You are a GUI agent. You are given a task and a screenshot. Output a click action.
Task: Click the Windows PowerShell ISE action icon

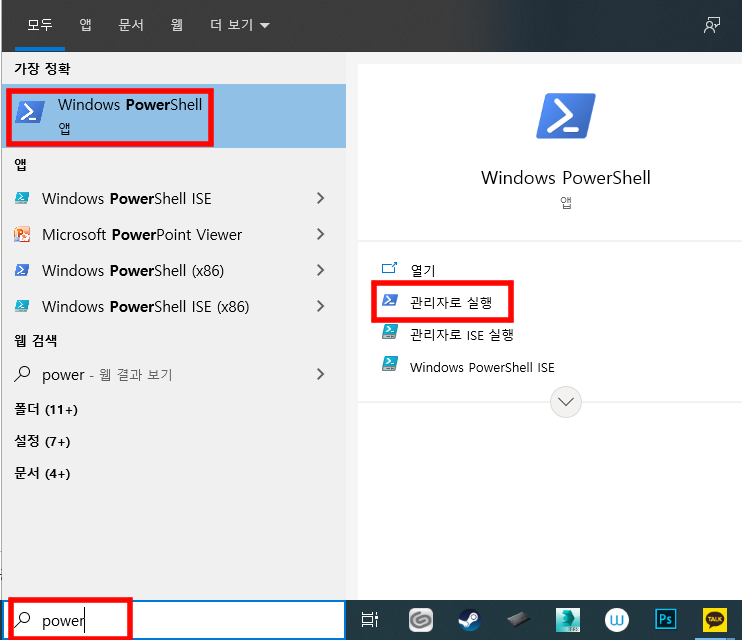click(389, 364)
